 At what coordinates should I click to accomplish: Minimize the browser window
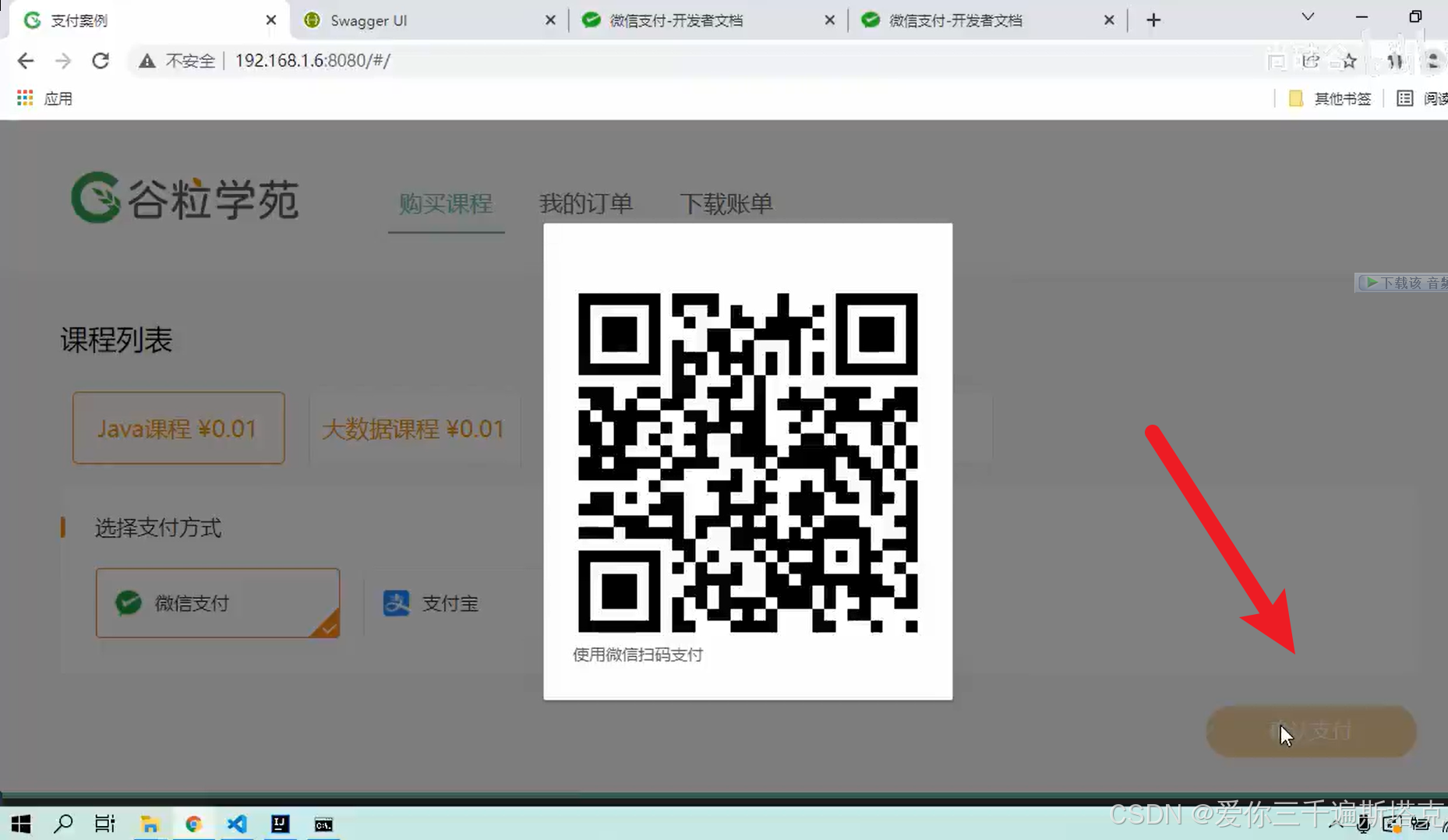pyautogui.click(x=1361, y=16)
